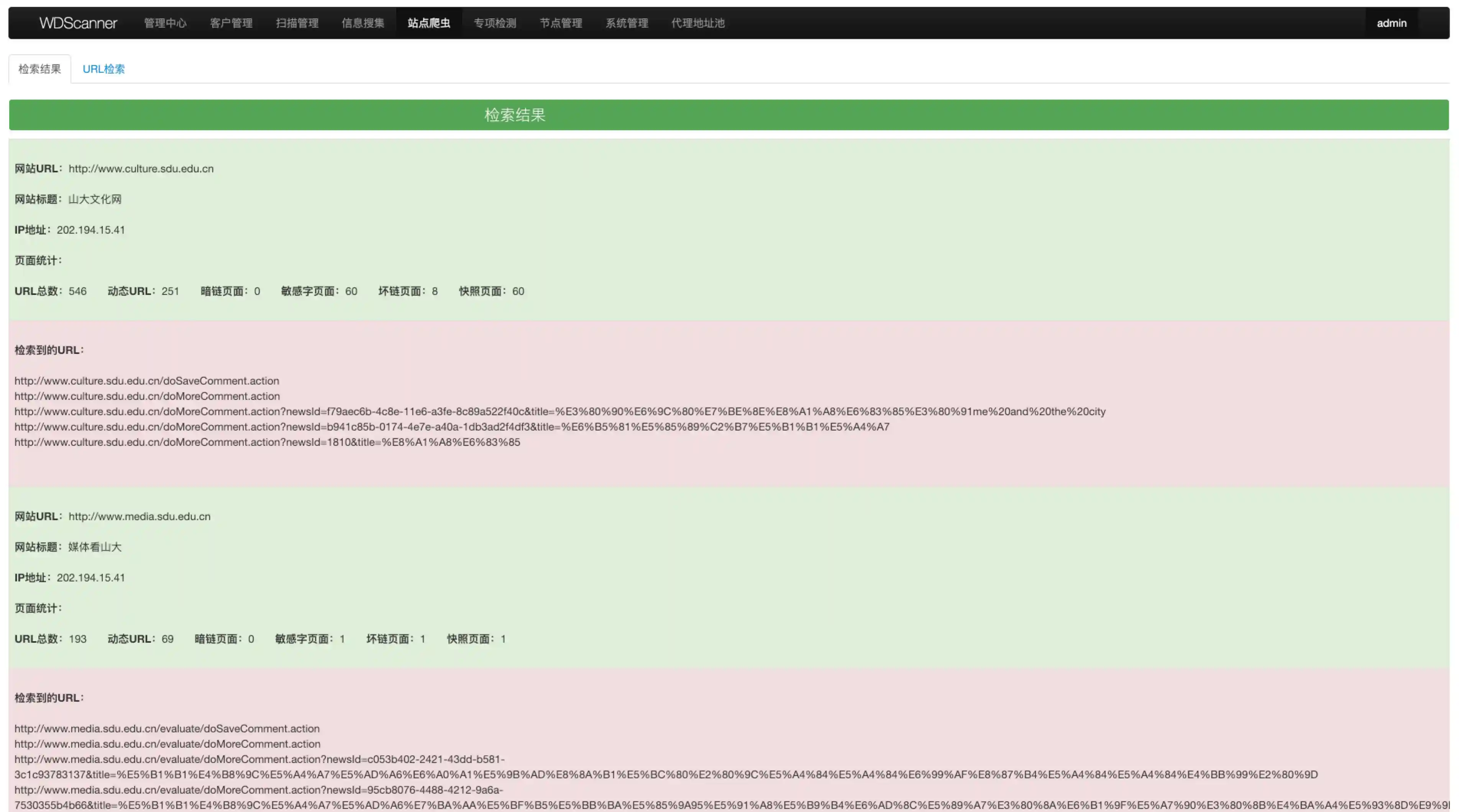The width and height of the screenshot is (1459, 812).
Task: Click the www.media.sdu.edu.cn site URL
Action: (x=139, y=516)
